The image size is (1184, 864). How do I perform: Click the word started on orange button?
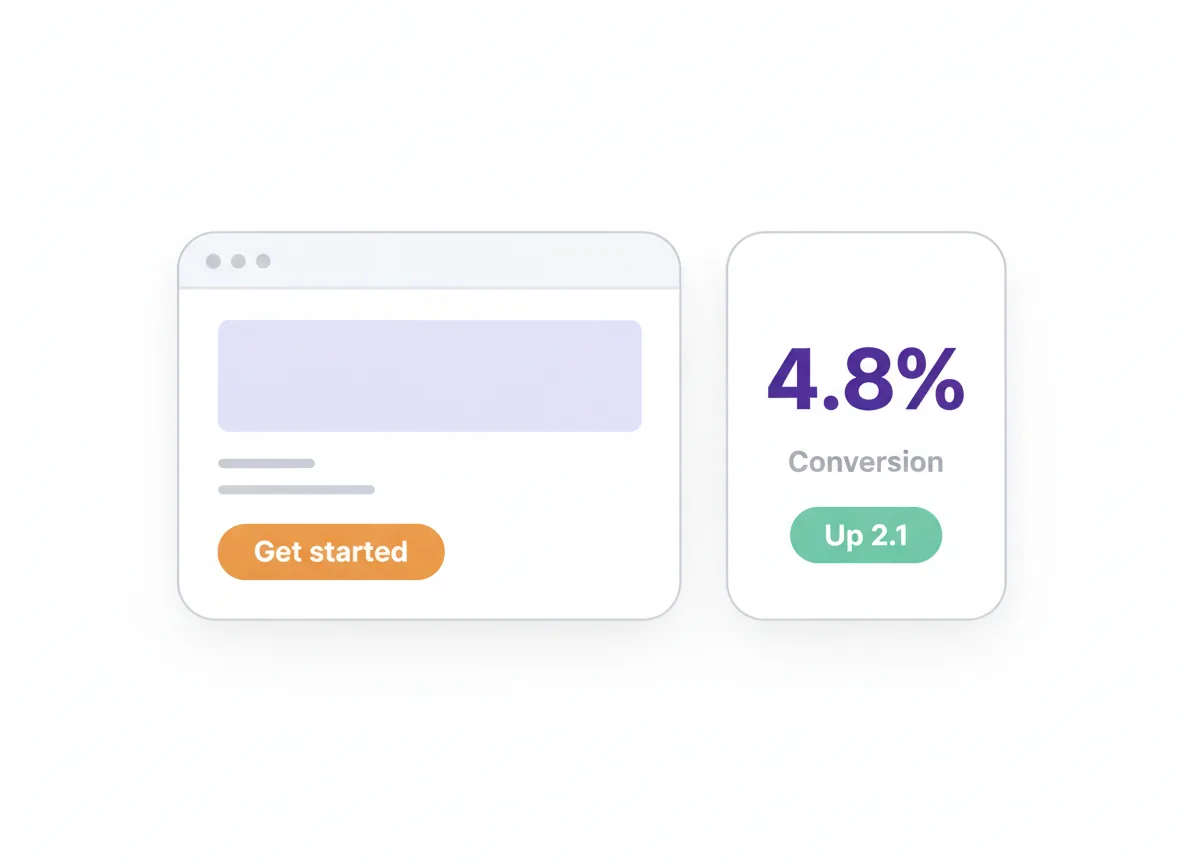[x=356, y=552]
